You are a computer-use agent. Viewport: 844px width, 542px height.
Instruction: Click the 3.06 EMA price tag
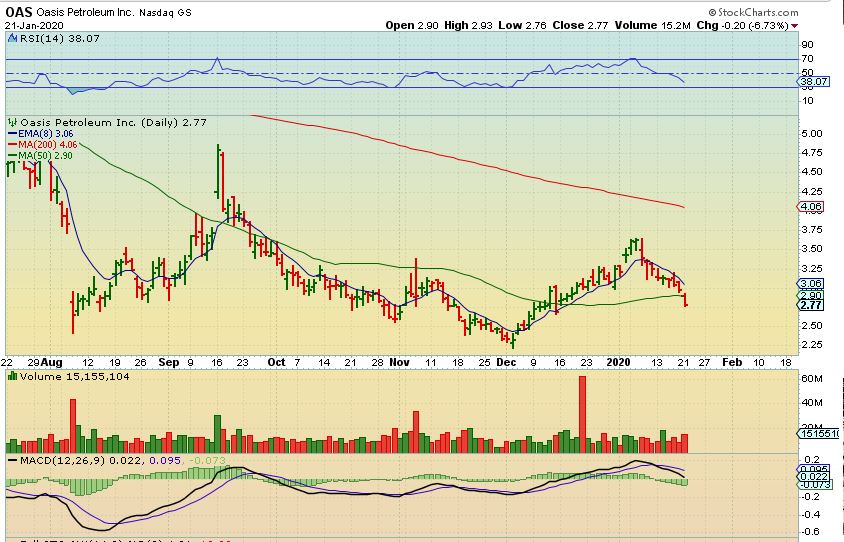(811, 284)
